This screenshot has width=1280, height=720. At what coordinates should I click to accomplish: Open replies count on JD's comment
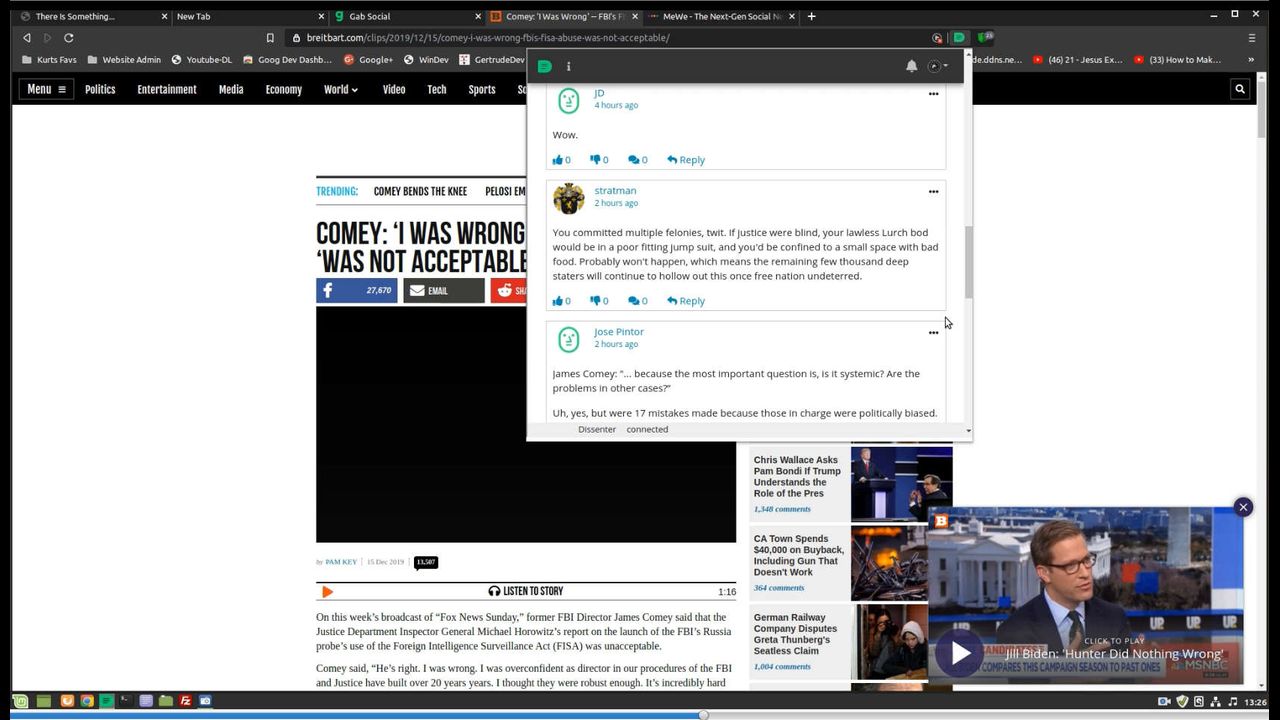637,160
